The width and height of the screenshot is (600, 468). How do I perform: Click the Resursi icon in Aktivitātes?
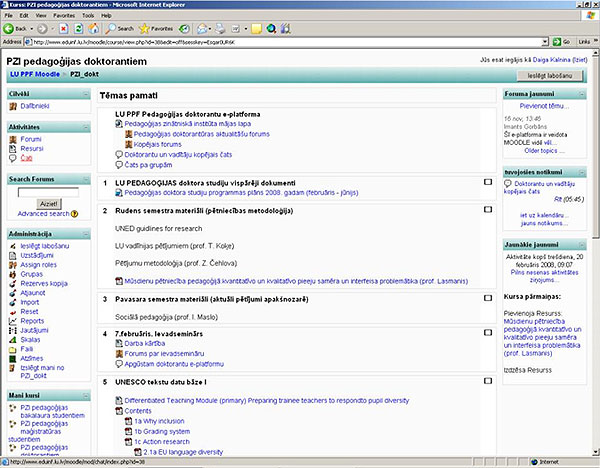tap(13, 148)
